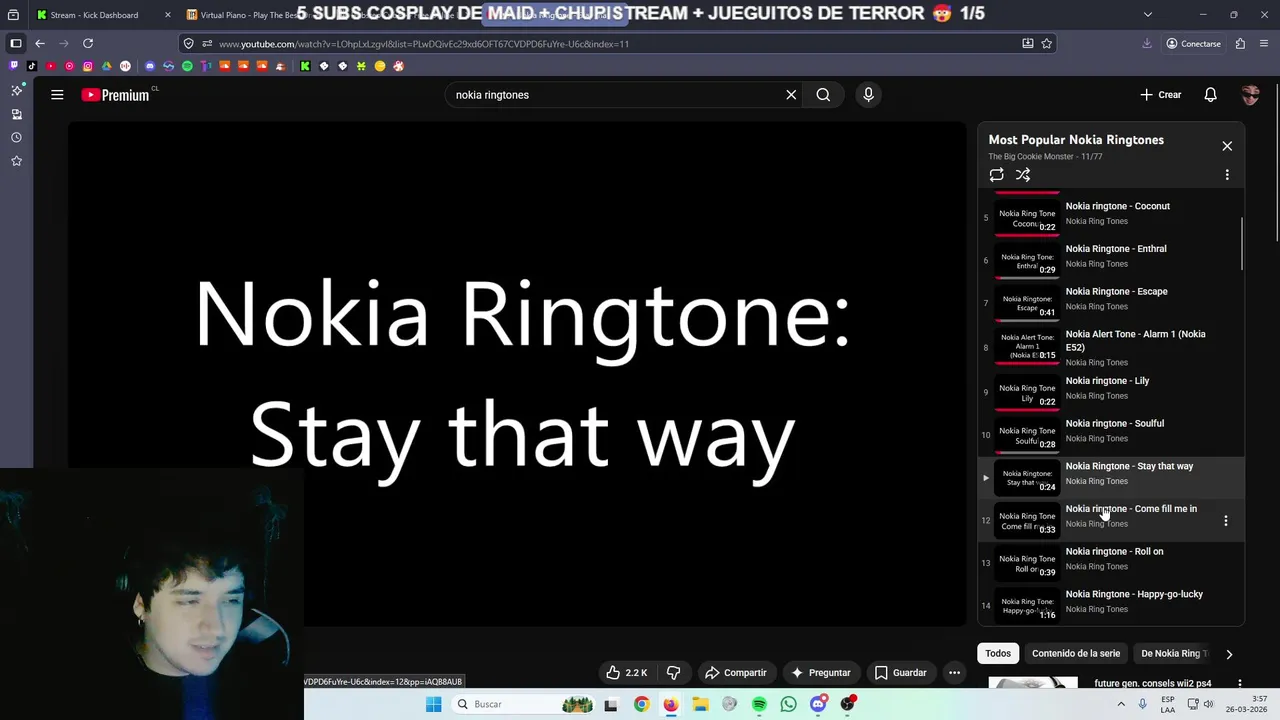This screenshot has width=1280, height=720.
Task: Go to YouTube Premium home logo
Action: [116, 95]
